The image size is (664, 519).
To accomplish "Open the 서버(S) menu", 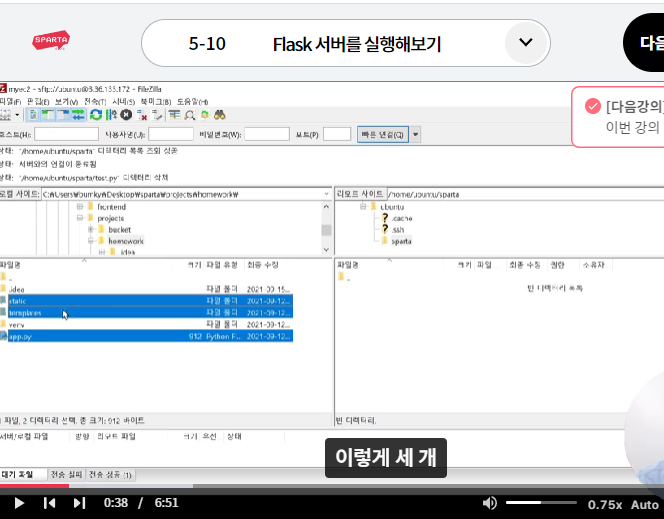I will 123,102.
